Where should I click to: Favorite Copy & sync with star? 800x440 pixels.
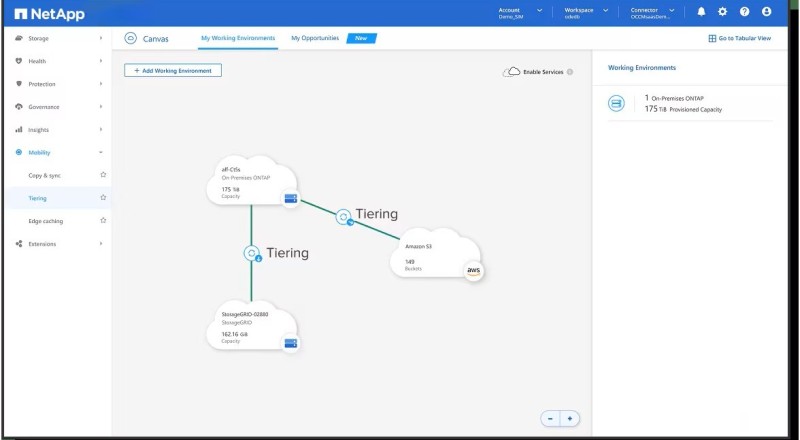tap(102, 175)
